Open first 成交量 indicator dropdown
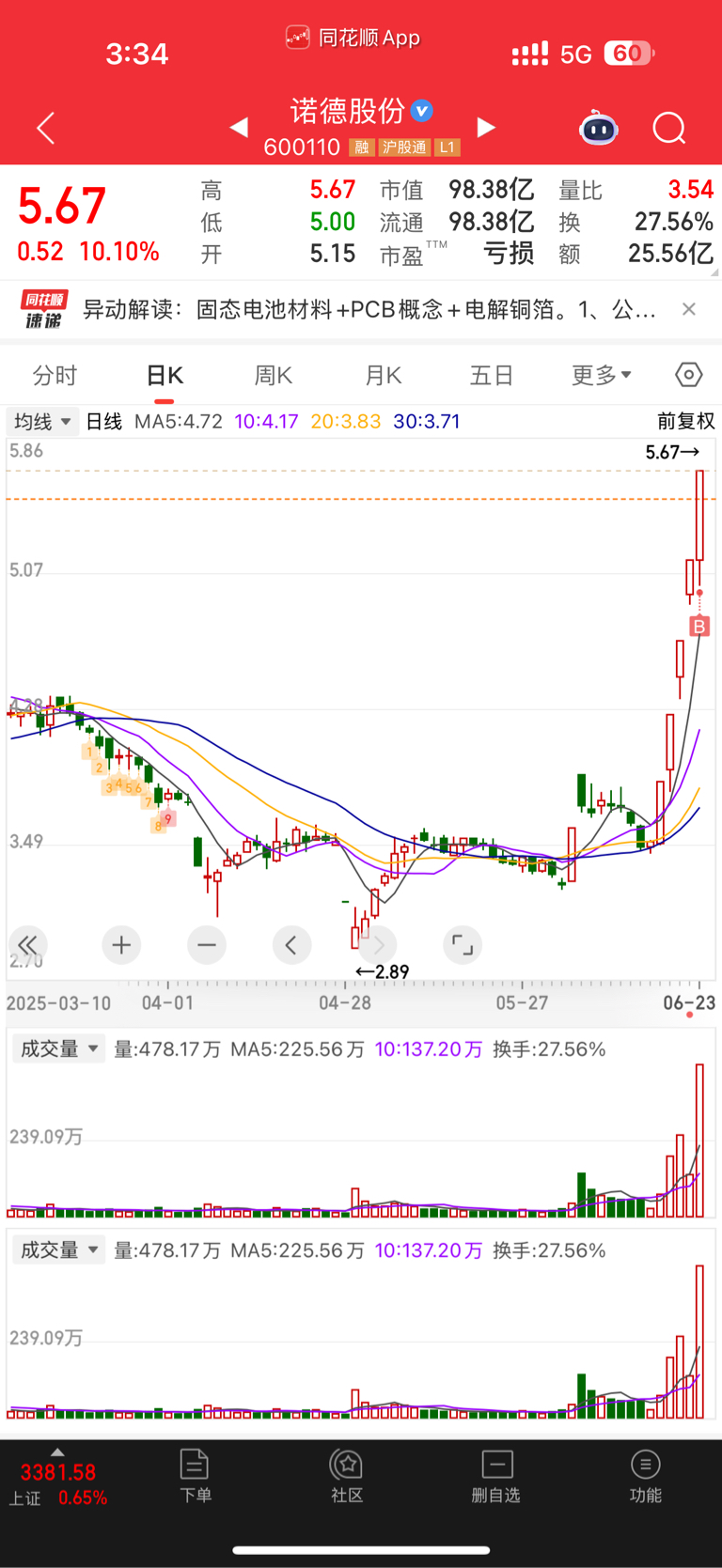722x1568 pixels. tap(59, 1048)
